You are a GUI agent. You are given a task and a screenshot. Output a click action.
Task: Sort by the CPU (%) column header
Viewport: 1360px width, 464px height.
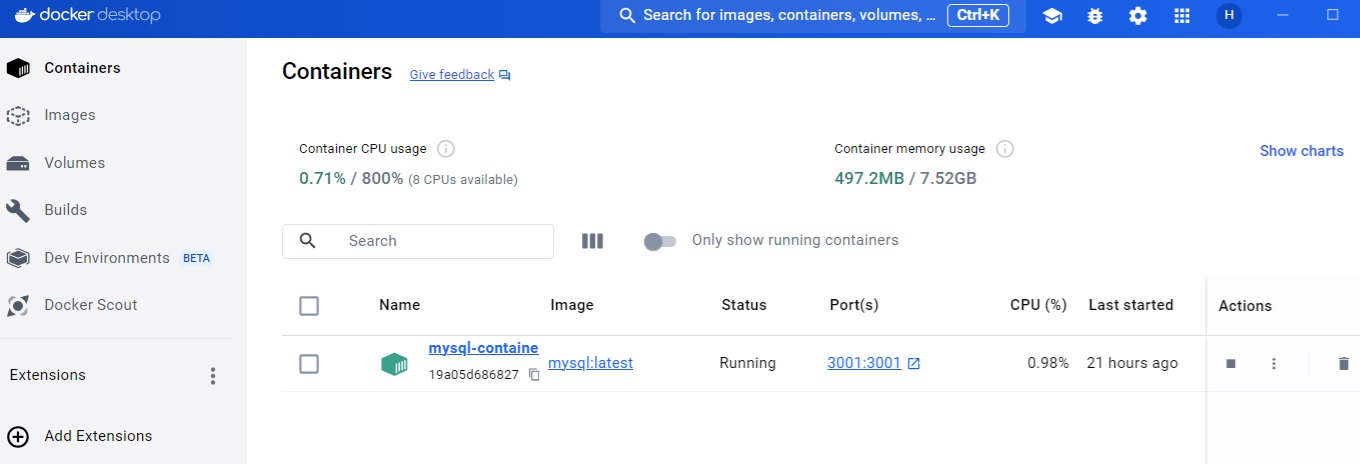(1038, 305)
